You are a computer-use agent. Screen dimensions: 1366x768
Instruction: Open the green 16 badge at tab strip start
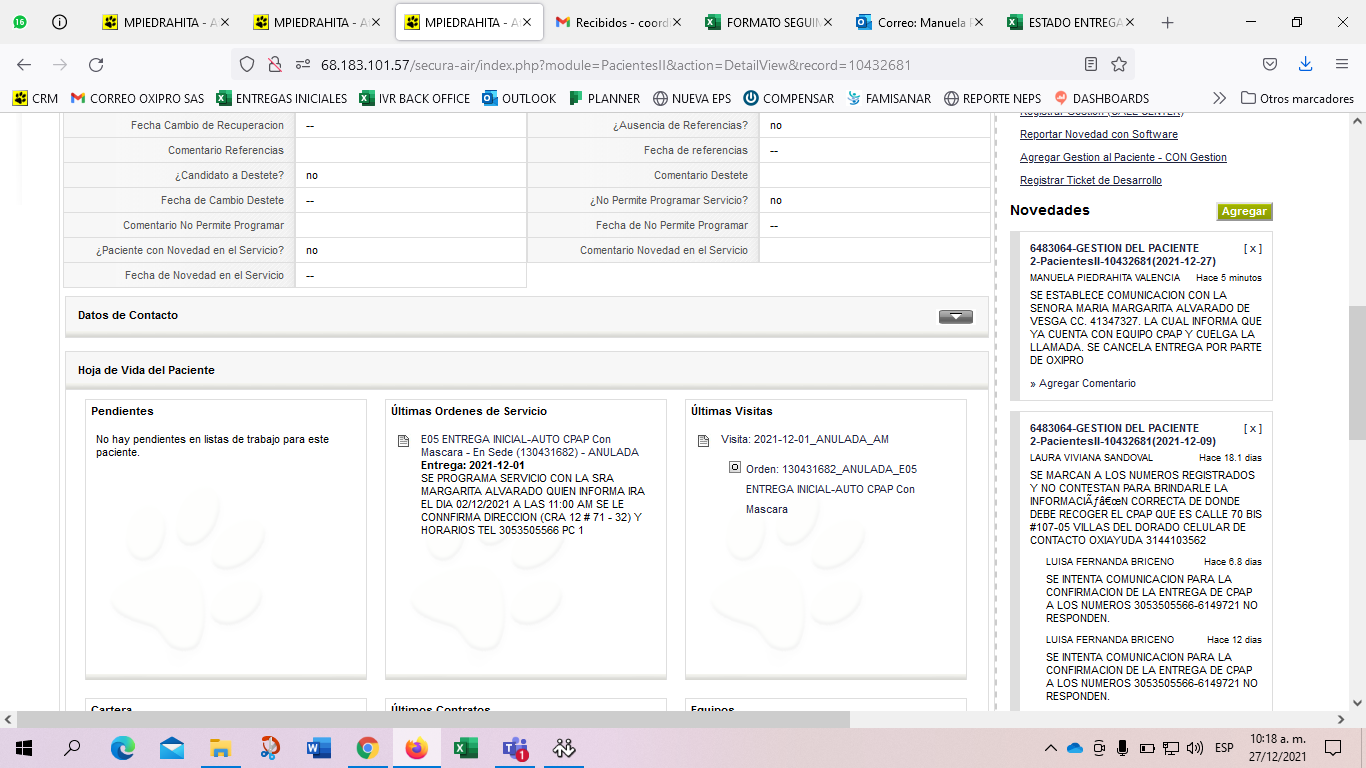[20, 22]
